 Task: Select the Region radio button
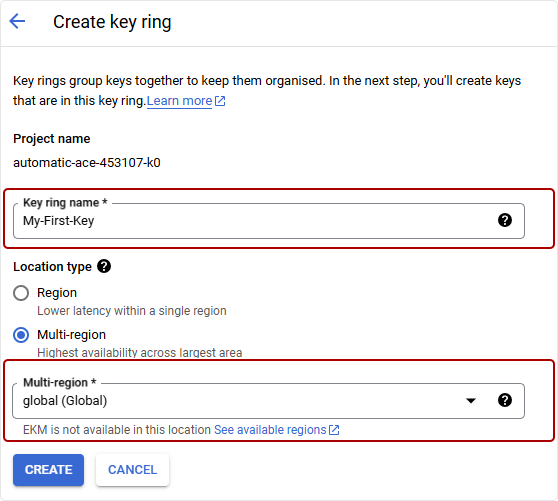click(x=21, y=293)
